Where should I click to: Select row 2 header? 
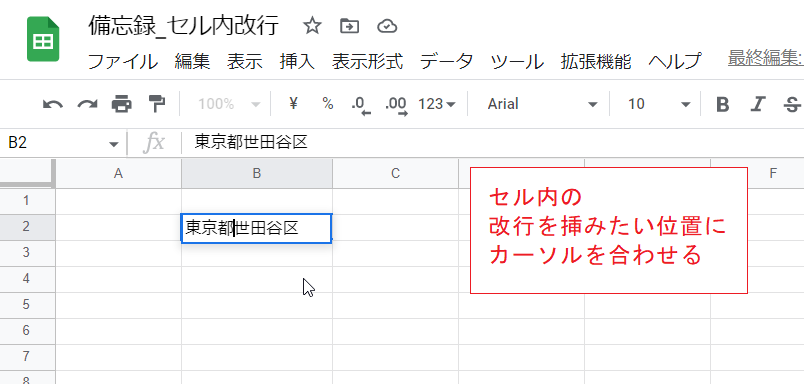[27, 227]
